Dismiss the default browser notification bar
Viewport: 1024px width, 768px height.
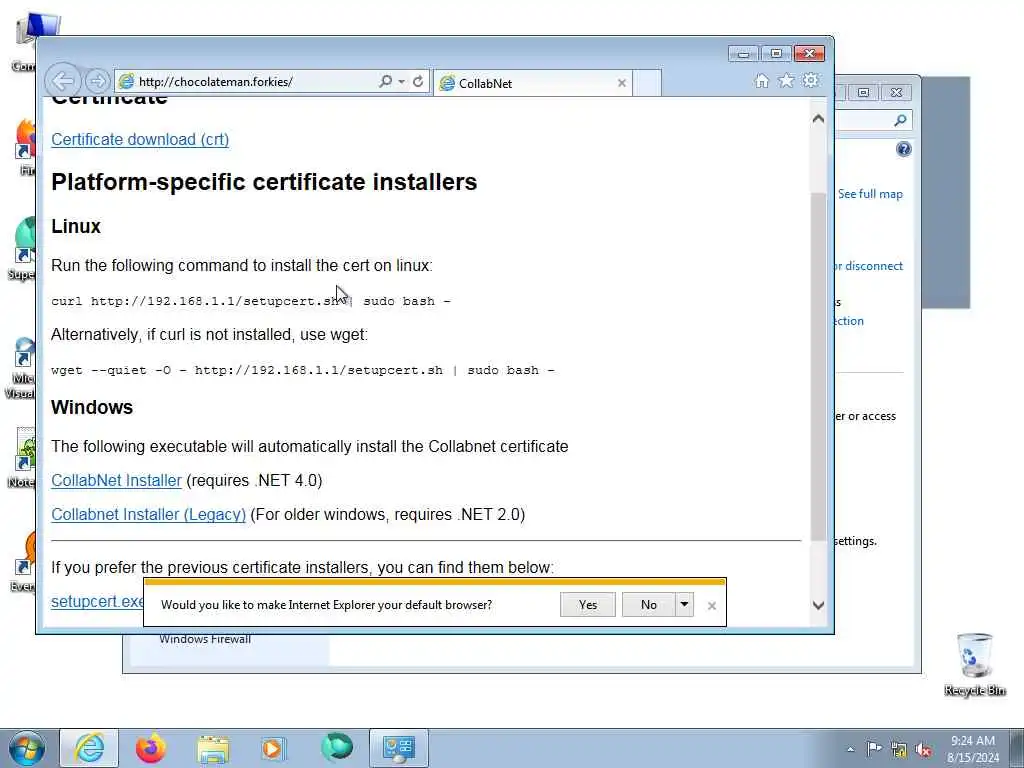pyautogui.click(x=712, y=606)
